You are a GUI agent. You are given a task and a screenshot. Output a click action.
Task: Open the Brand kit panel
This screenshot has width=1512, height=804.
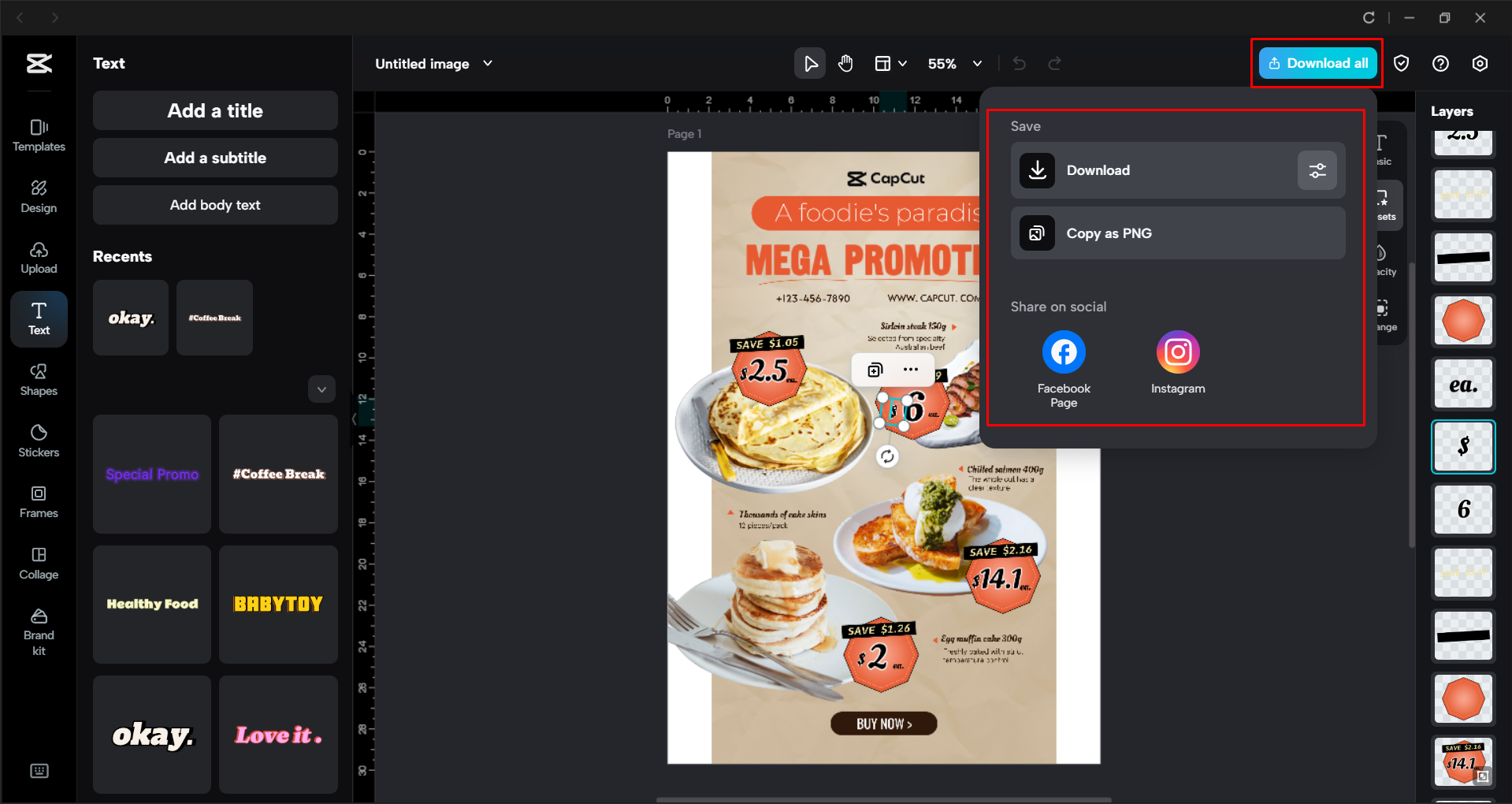click(x=38, y=631)
